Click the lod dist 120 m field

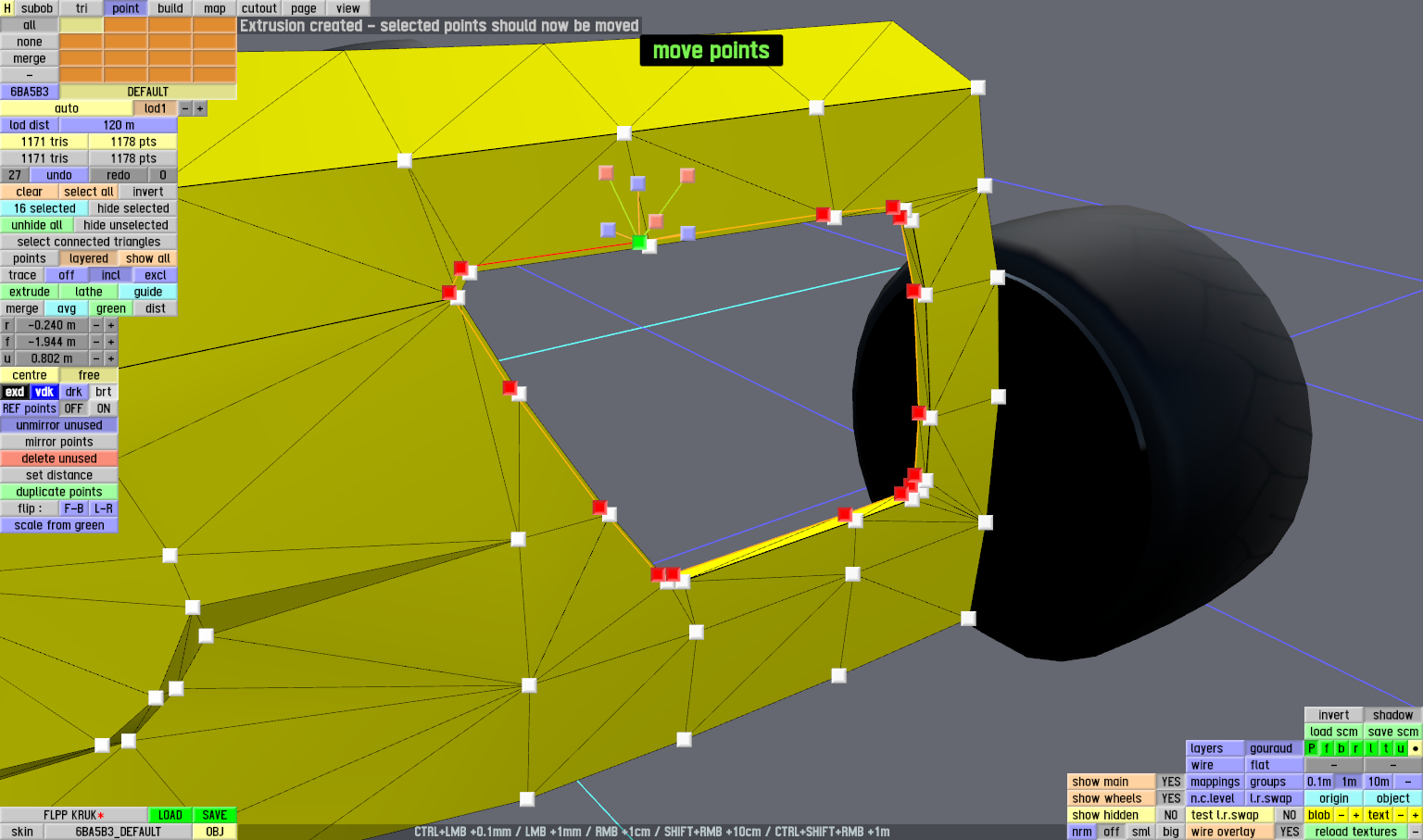119,125
